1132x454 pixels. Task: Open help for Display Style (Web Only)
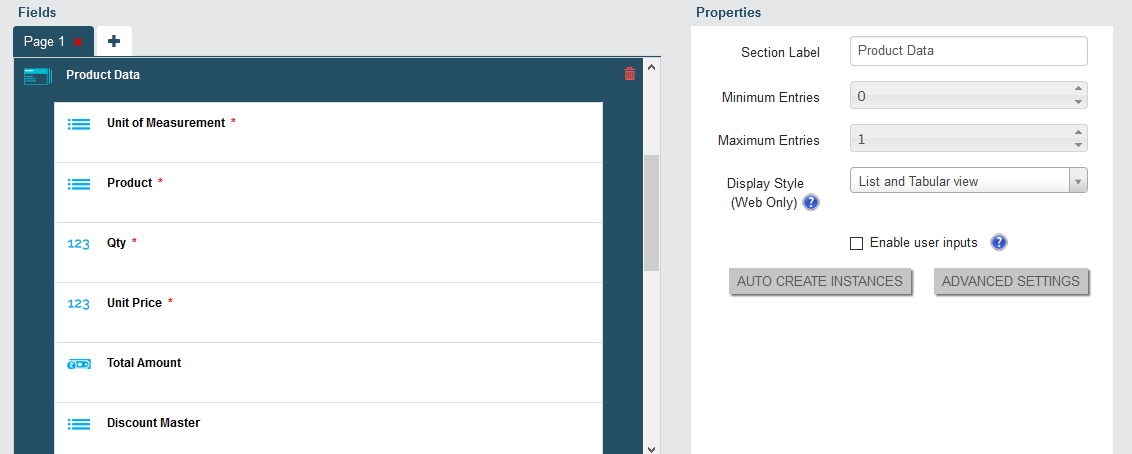811,203
